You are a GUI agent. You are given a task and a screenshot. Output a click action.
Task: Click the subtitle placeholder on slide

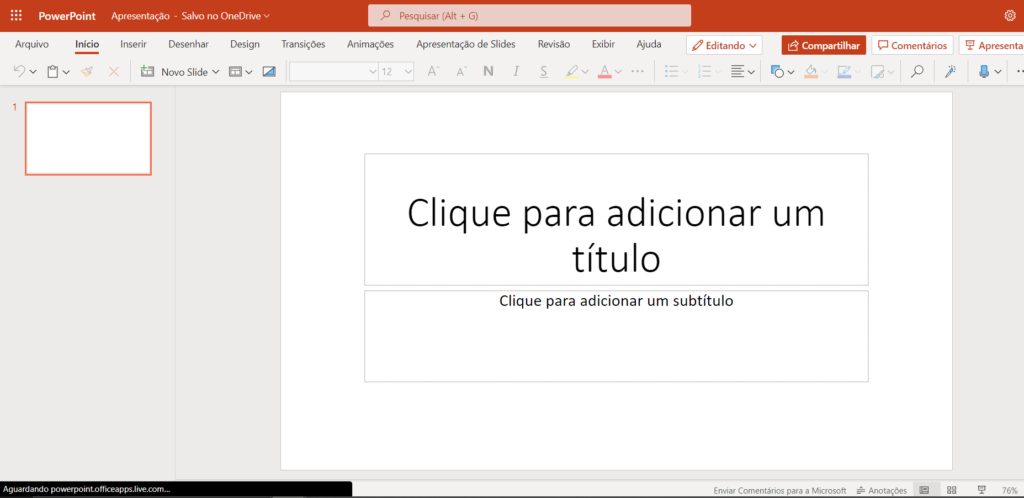616,336
